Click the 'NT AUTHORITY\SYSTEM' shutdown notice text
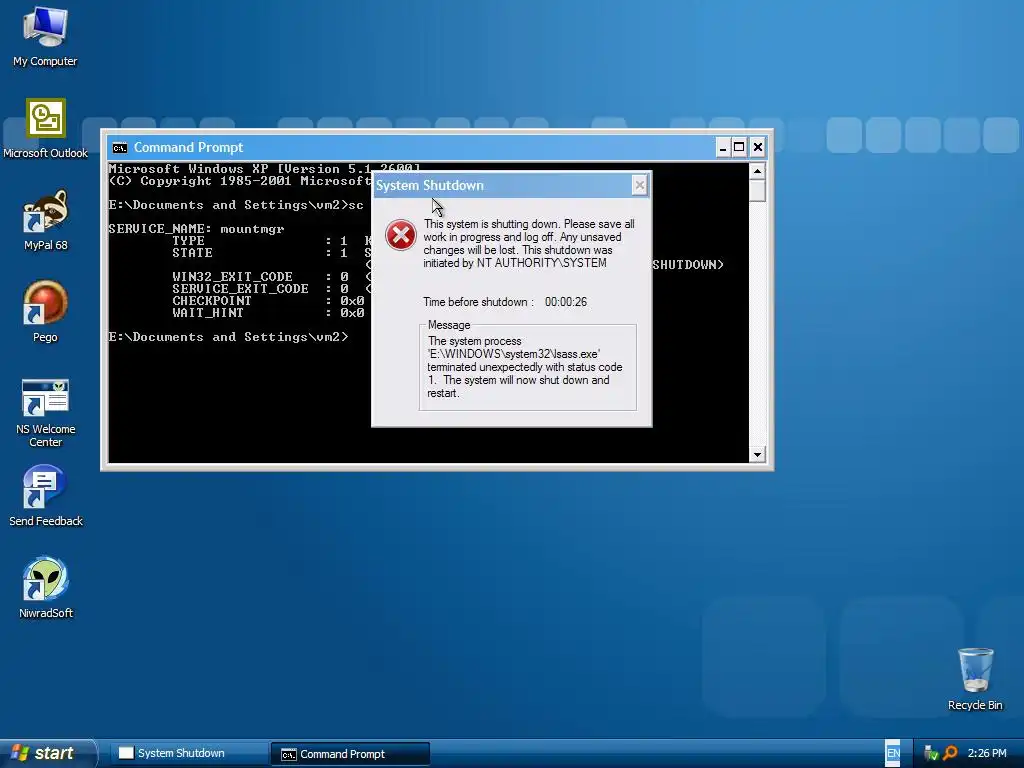 pos(528,244)
